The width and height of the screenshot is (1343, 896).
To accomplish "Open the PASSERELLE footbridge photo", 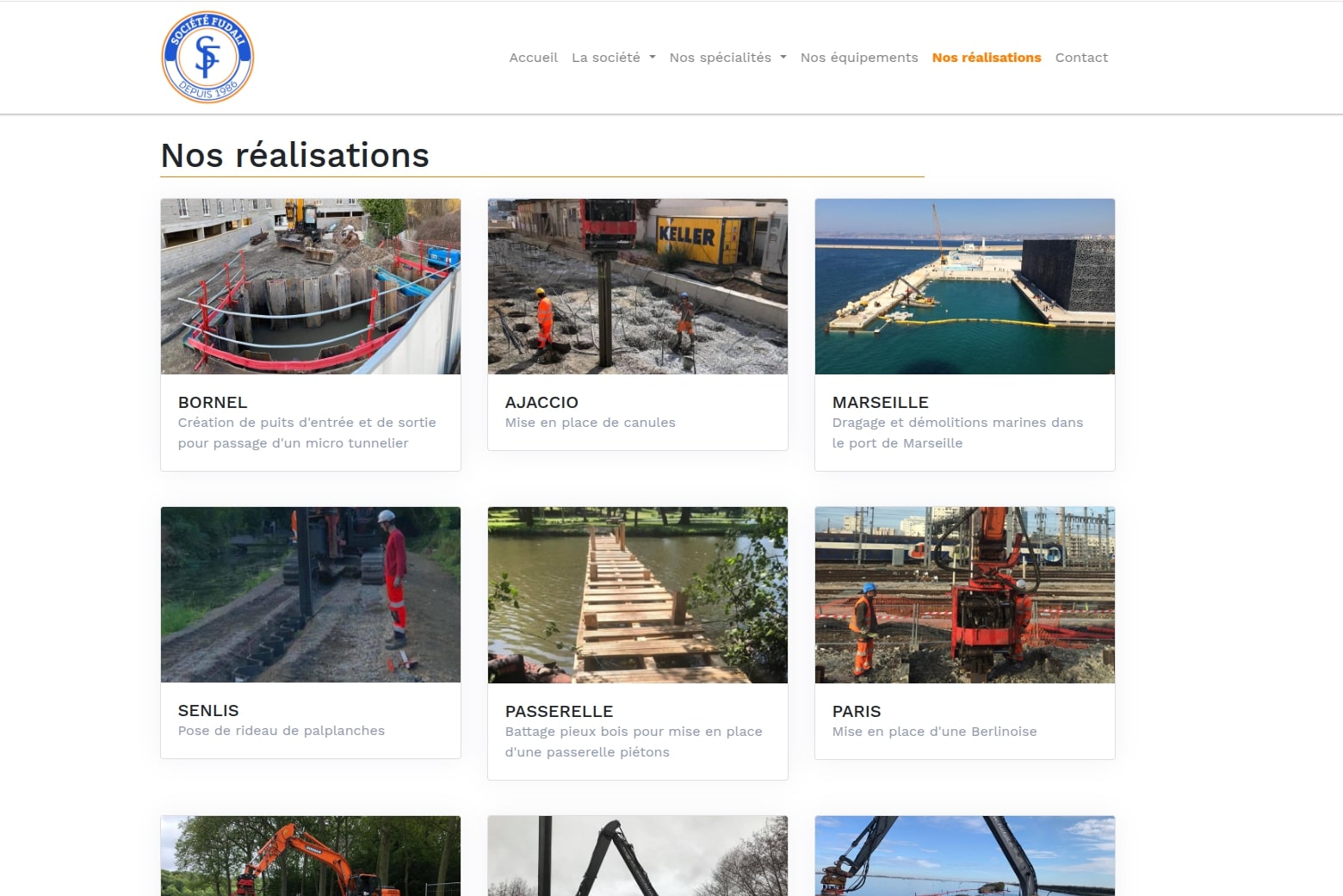I will click(638, 595).
